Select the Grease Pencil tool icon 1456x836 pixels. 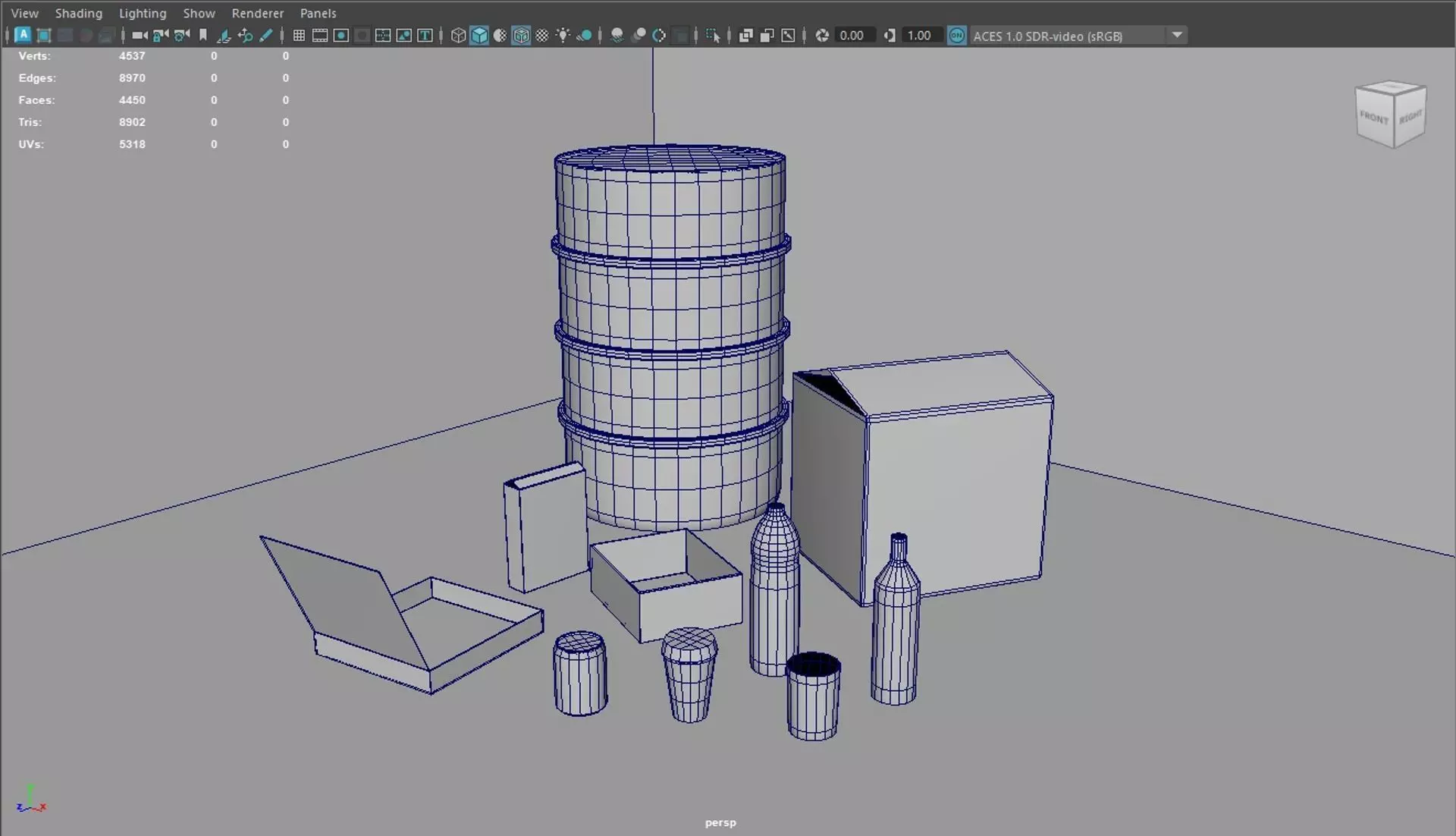(266, 35)
